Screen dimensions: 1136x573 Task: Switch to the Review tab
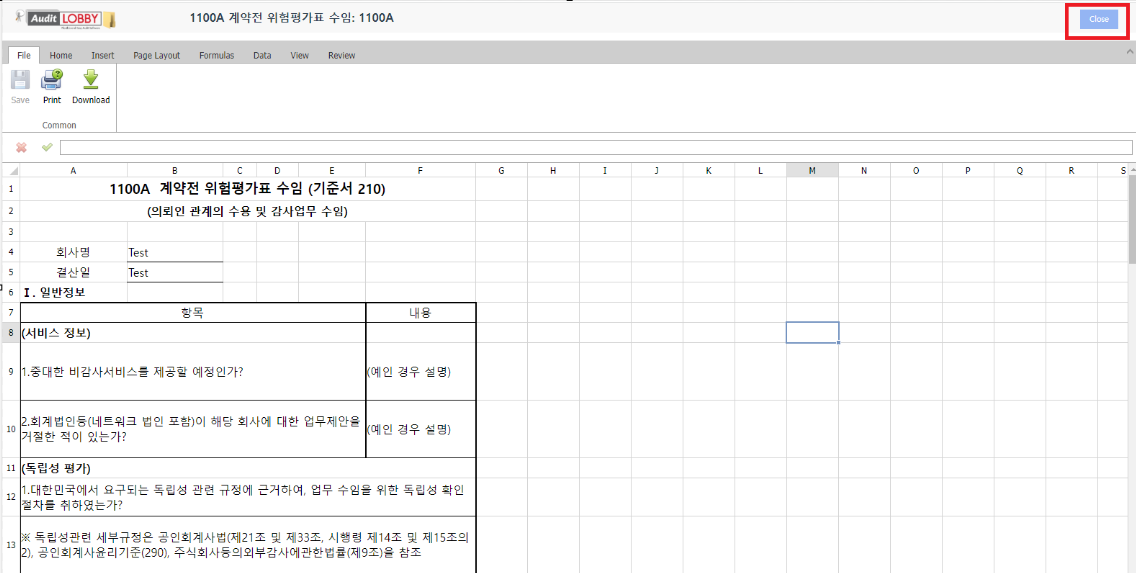(x=342, y=55)
